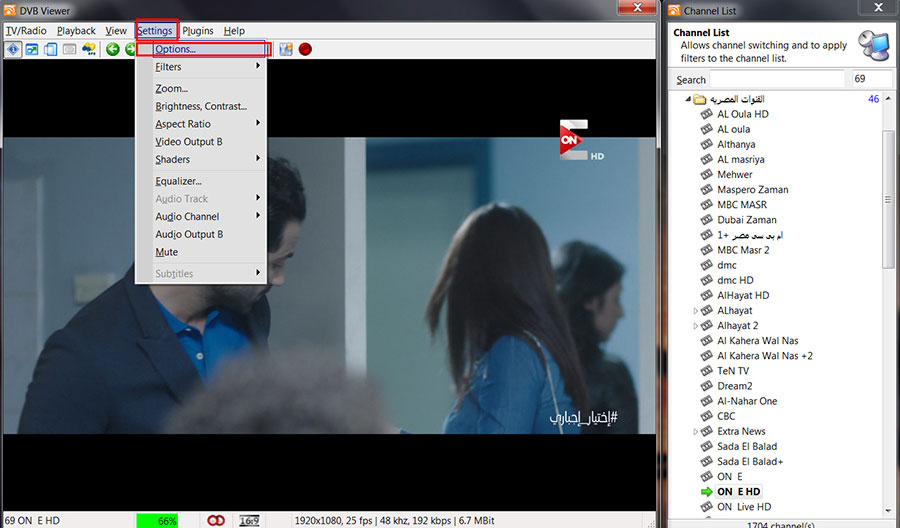Click the picture-in-window toolbar icon
The height and width of the screenshot is (528, 900).
pyautogui.click(x=32, y=49)
